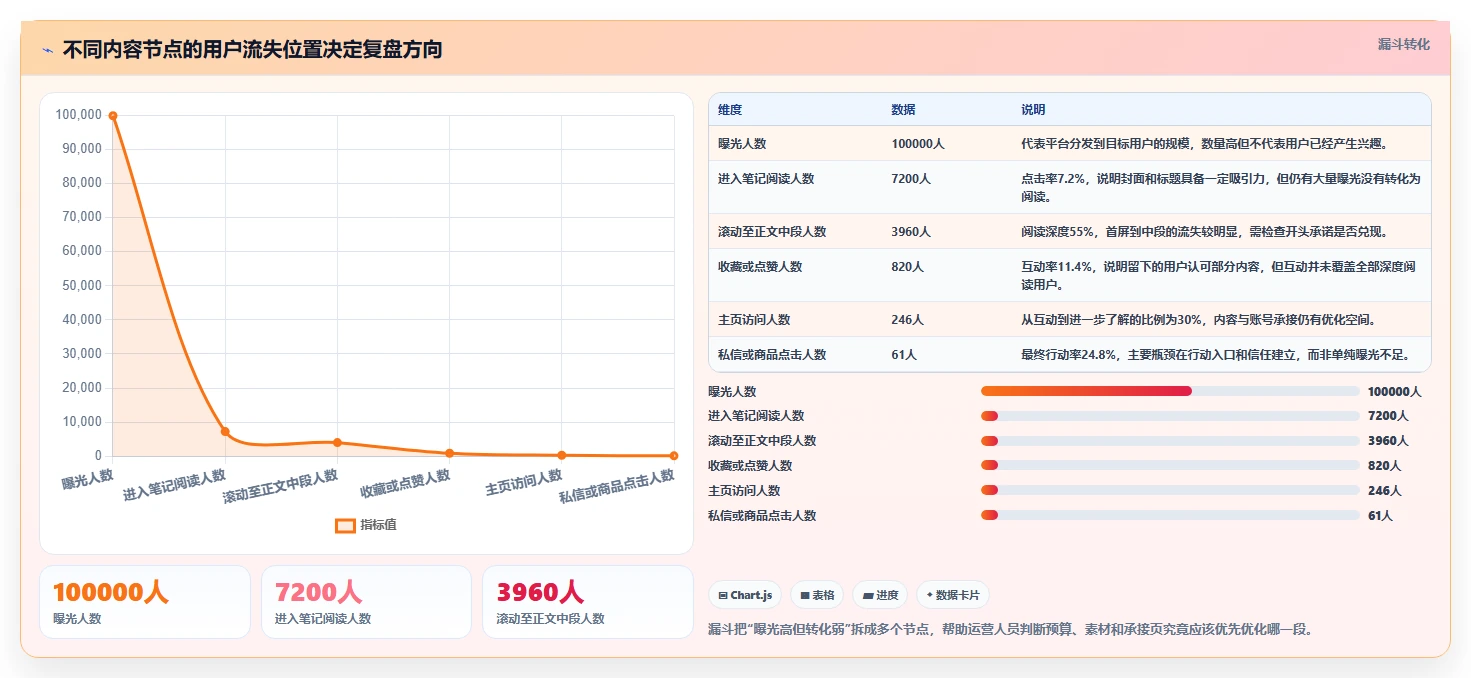The width and height of the screenshot is (1471, 678).
Task: Click the 数据卡片 chip
Action: (x=953, y=595)
